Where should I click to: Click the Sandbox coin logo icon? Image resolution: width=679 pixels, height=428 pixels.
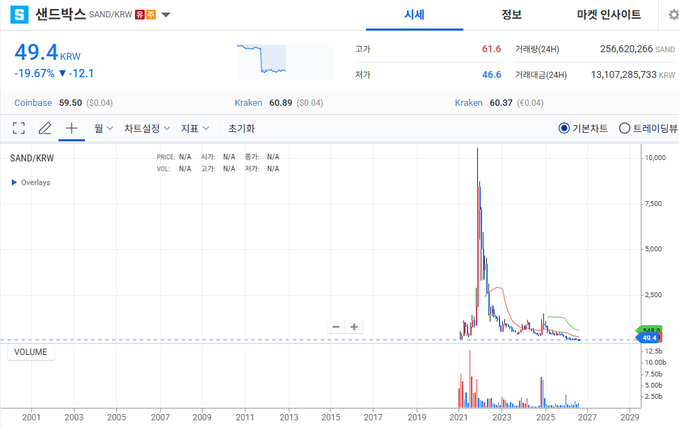(x=19, y=14)
